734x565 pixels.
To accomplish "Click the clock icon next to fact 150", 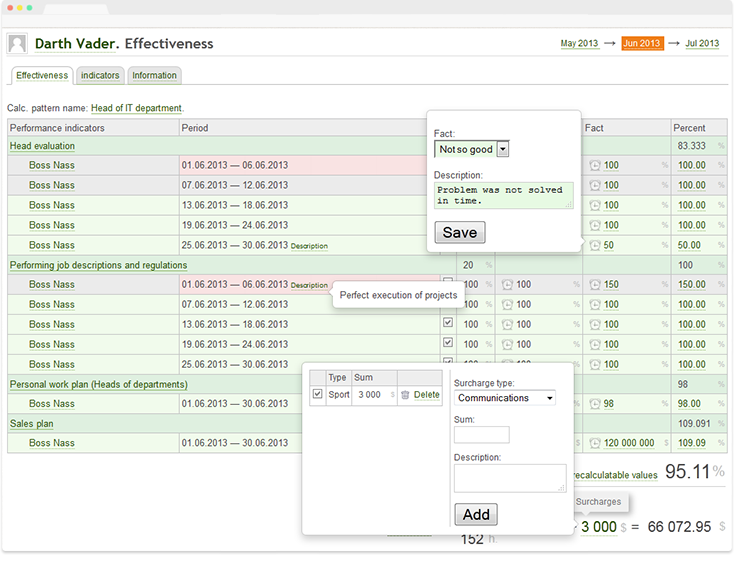I will 596,285.
